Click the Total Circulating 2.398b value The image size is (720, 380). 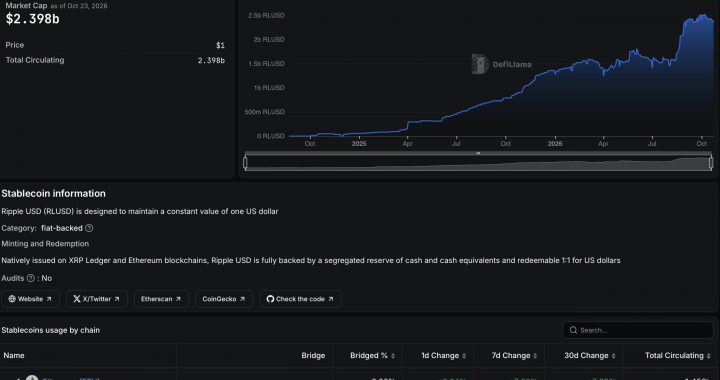(211, 61)
